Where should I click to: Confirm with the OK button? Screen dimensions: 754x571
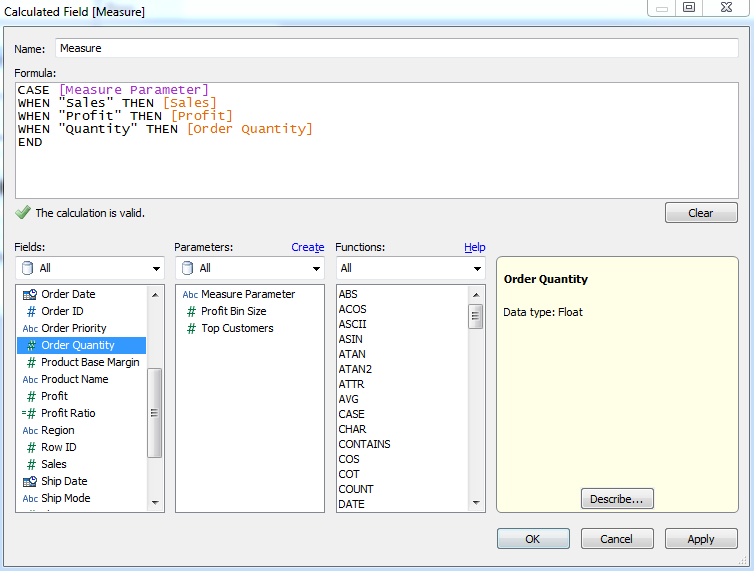[533, 539]
